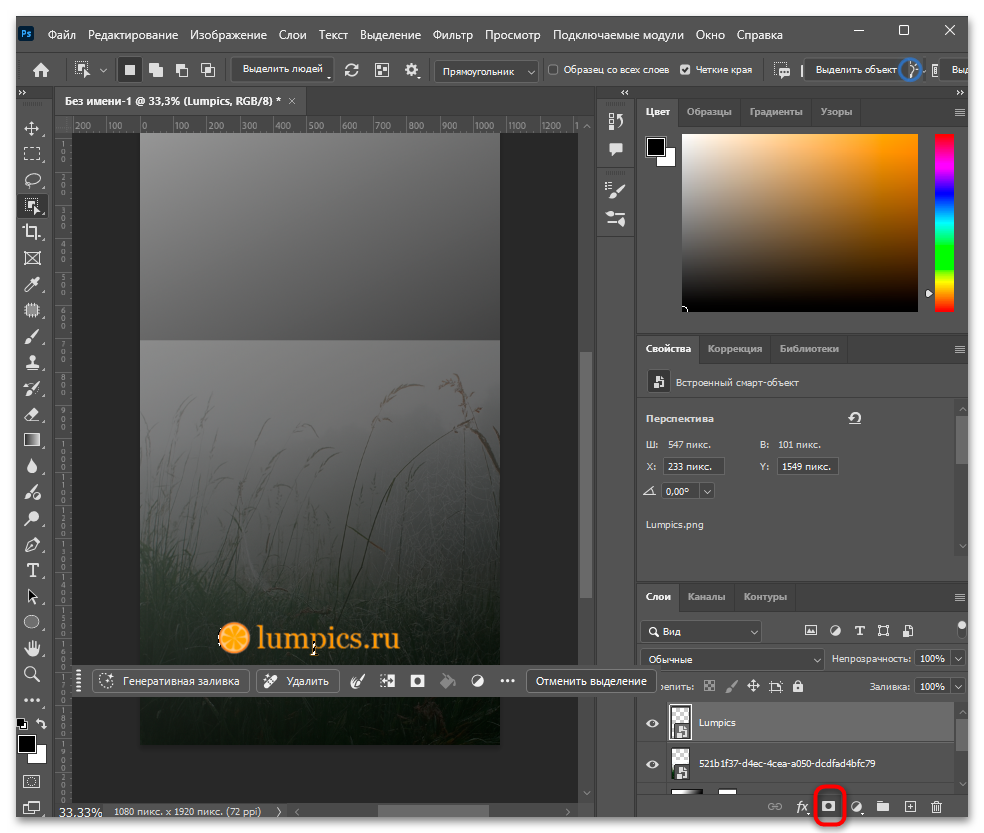Activate the Zoom tool

32,674
